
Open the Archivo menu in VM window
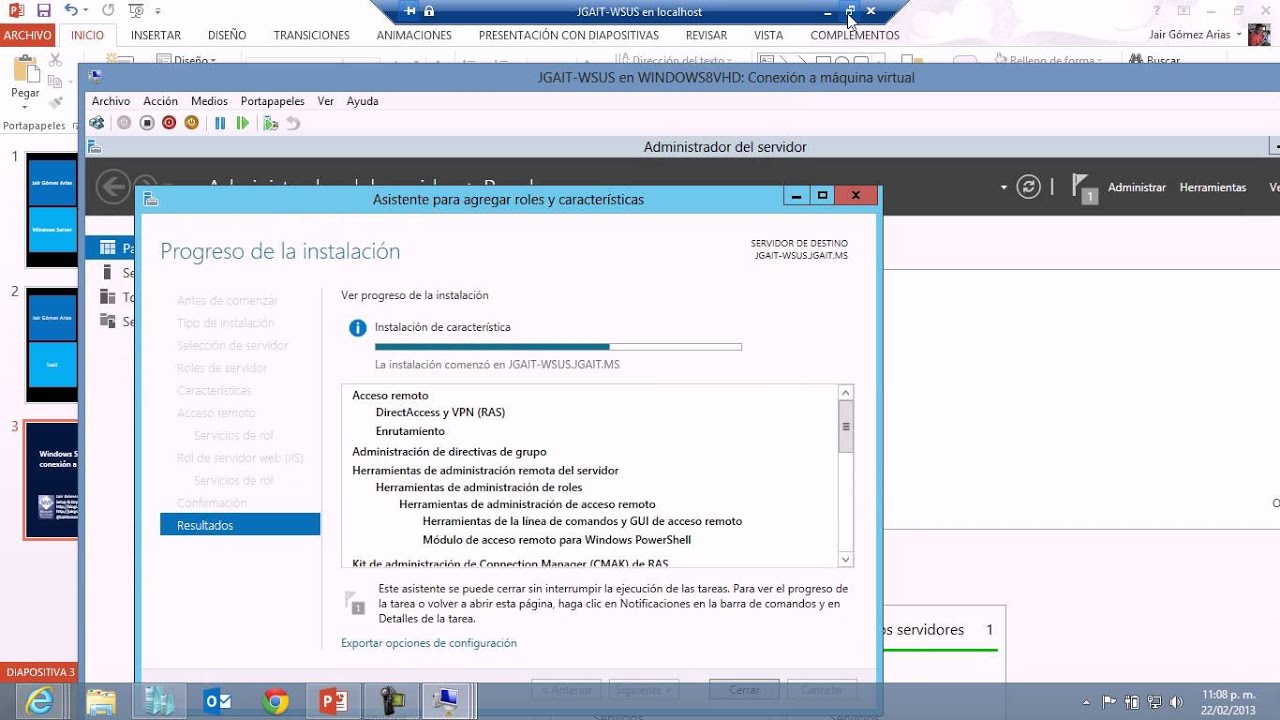pos(111,101)
